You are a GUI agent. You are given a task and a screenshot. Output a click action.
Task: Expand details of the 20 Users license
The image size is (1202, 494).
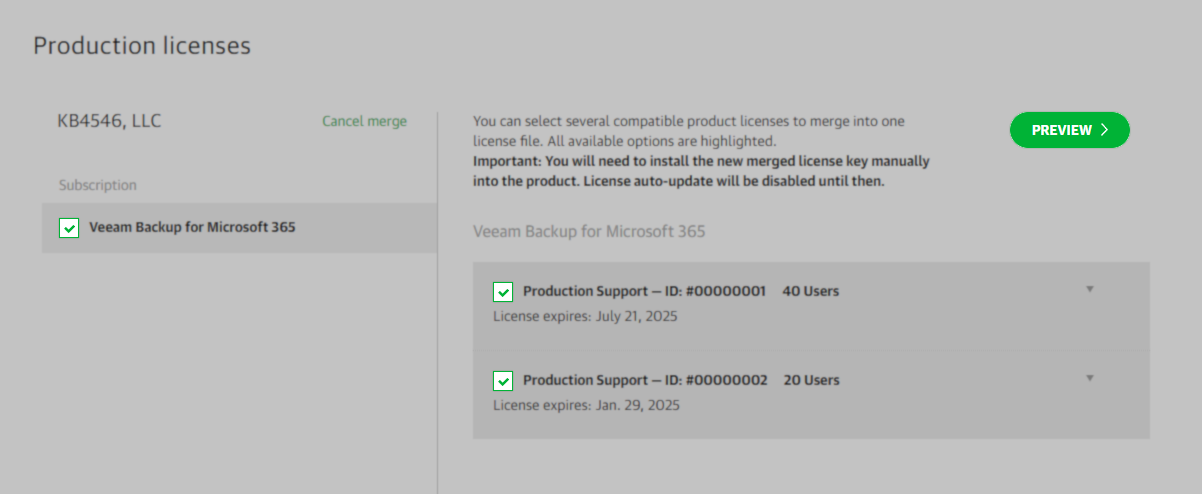(1090, 378)
